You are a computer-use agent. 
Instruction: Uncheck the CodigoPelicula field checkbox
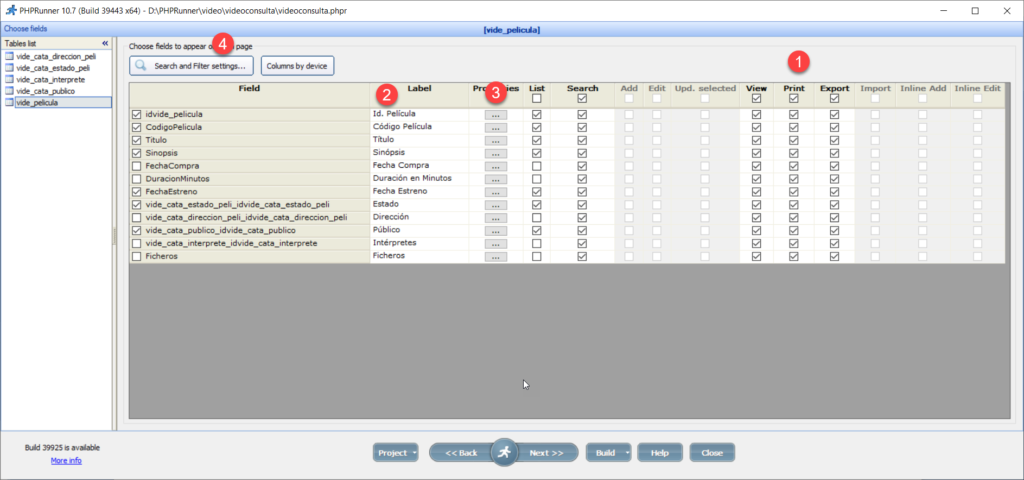[137, 128]
